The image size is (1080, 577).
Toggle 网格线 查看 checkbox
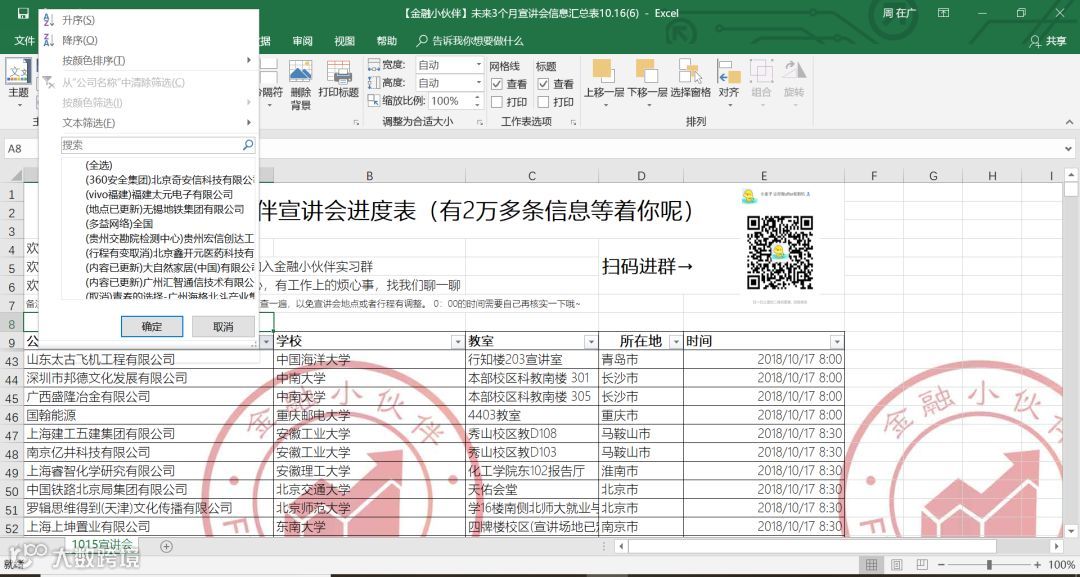click(x=497, y=84)
